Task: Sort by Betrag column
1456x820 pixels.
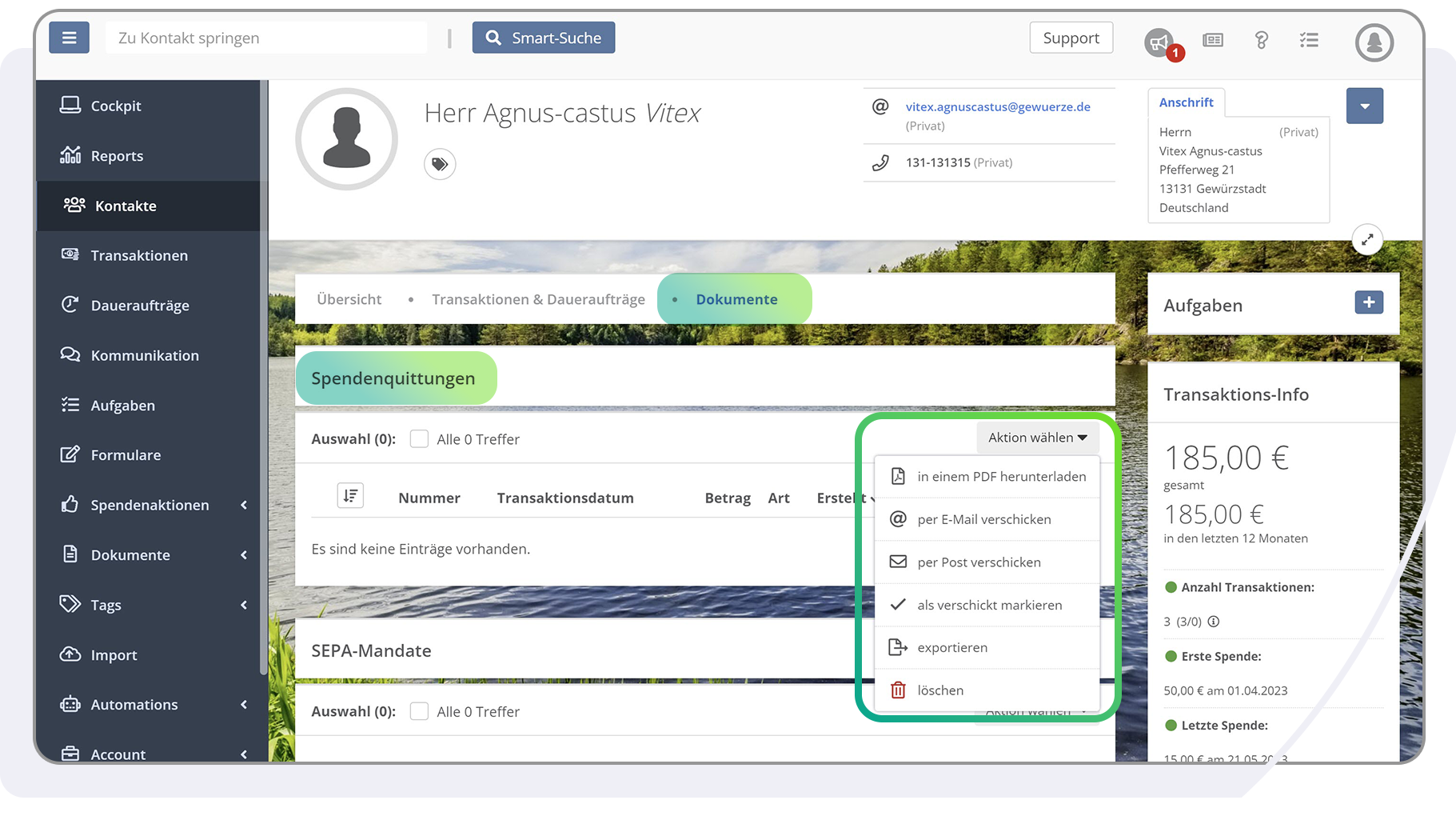Action: [x=728, y=498]
